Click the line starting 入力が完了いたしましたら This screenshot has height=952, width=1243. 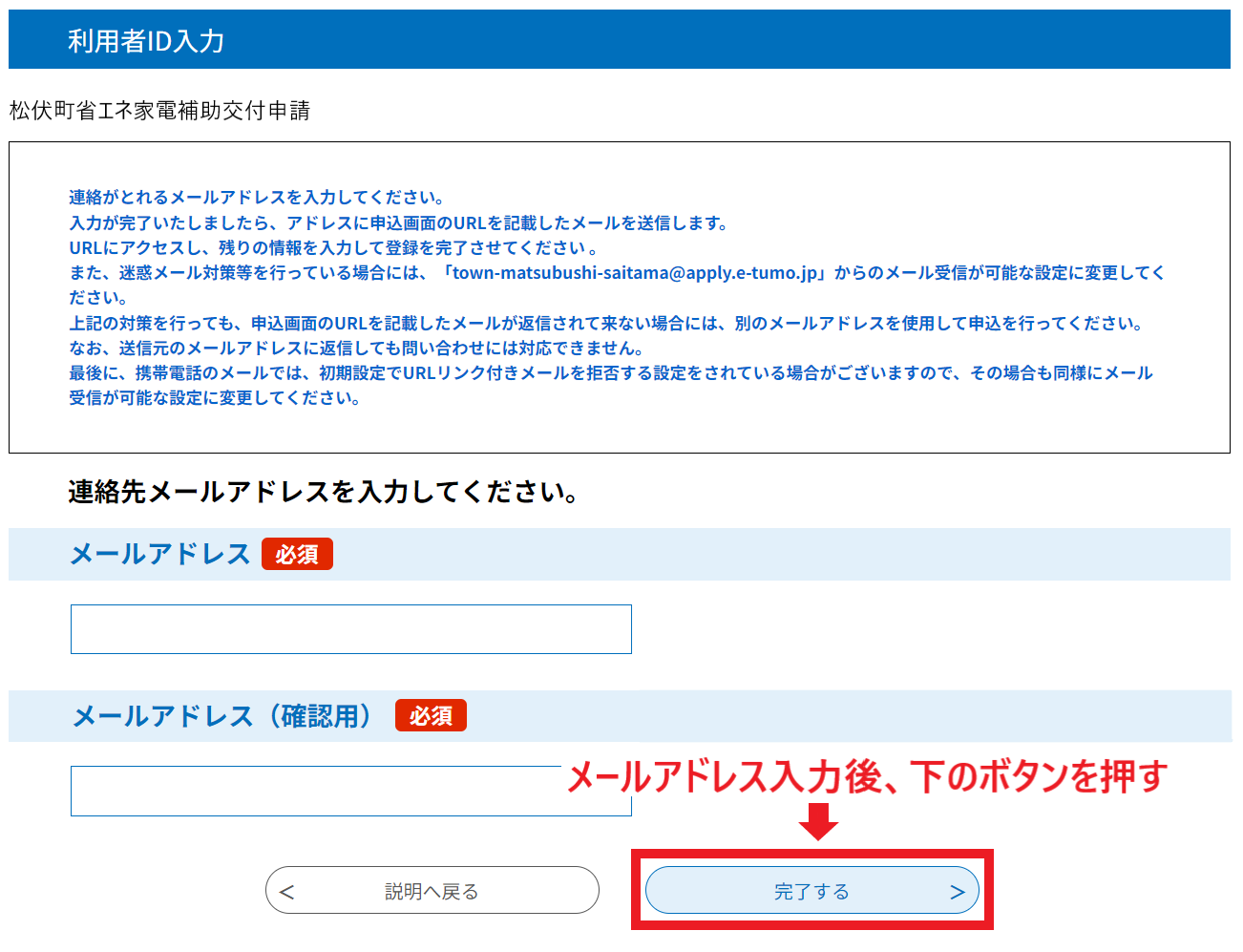(399, 223)
